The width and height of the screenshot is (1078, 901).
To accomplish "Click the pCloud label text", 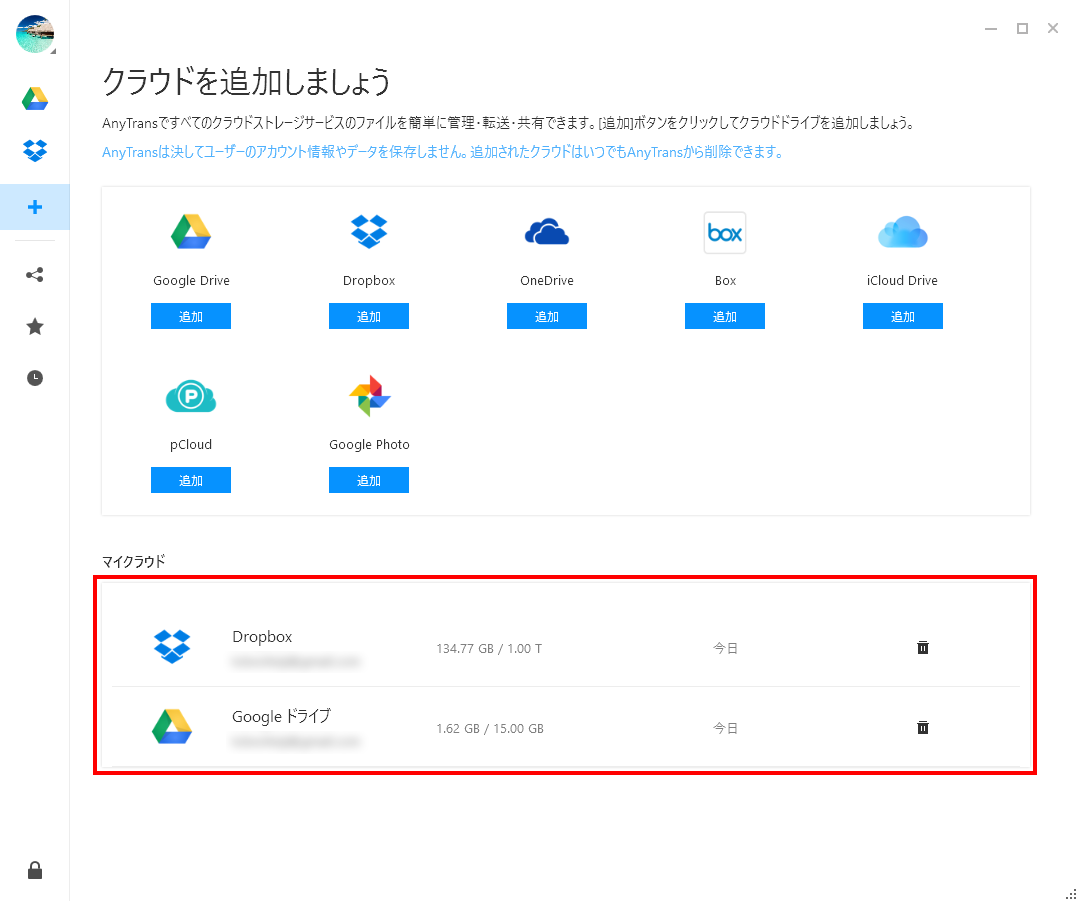I will (x=191, y=445).
